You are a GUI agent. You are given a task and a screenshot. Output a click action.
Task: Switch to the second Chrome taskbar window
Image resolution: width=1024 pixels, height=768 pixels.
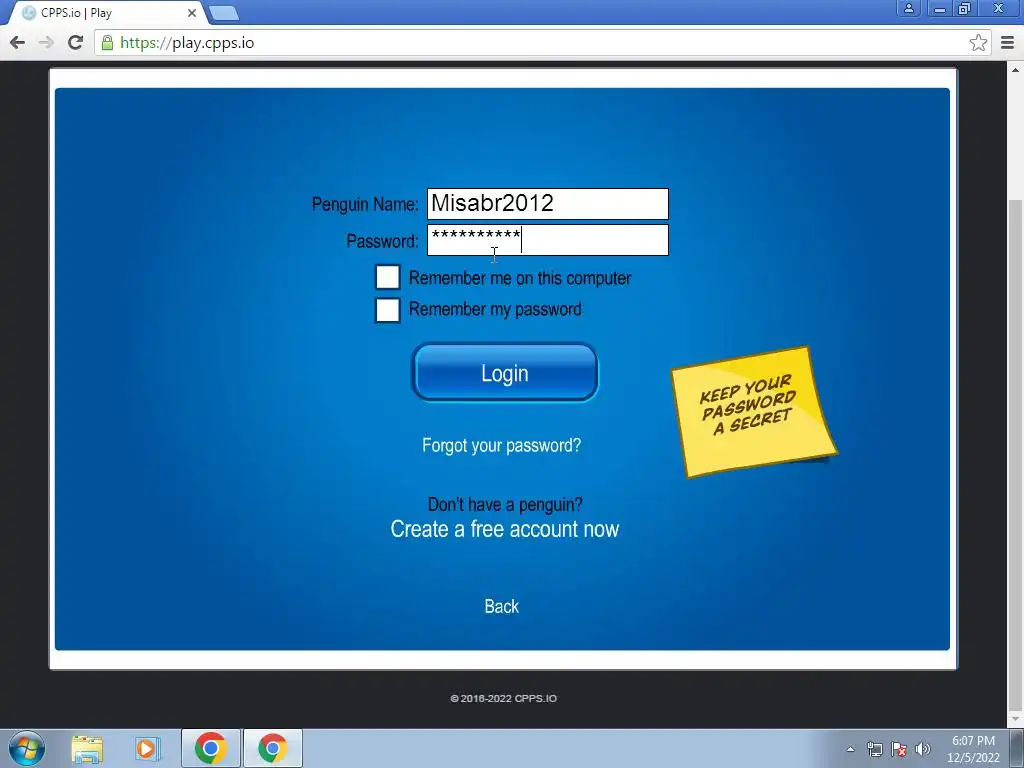(273, 748)
